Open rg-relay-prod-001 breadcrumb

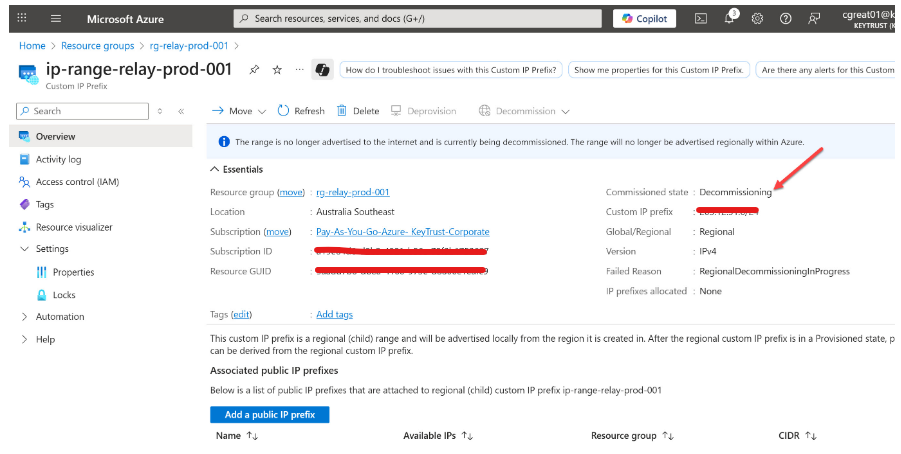189,45
